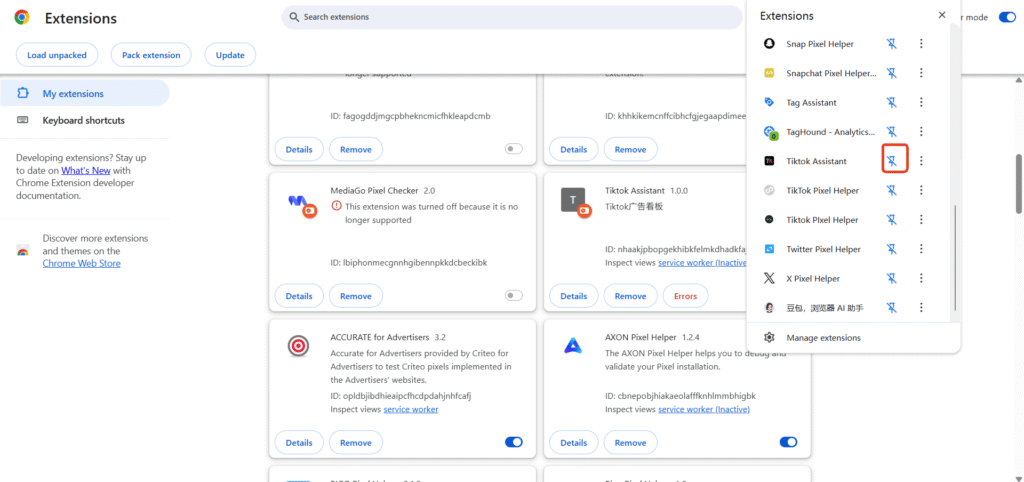Image resolution: width=1024 pixels, height=482 pixels.
Task: Click the X Pixel Helper logo icon
Action: click(x=769, y=278)
